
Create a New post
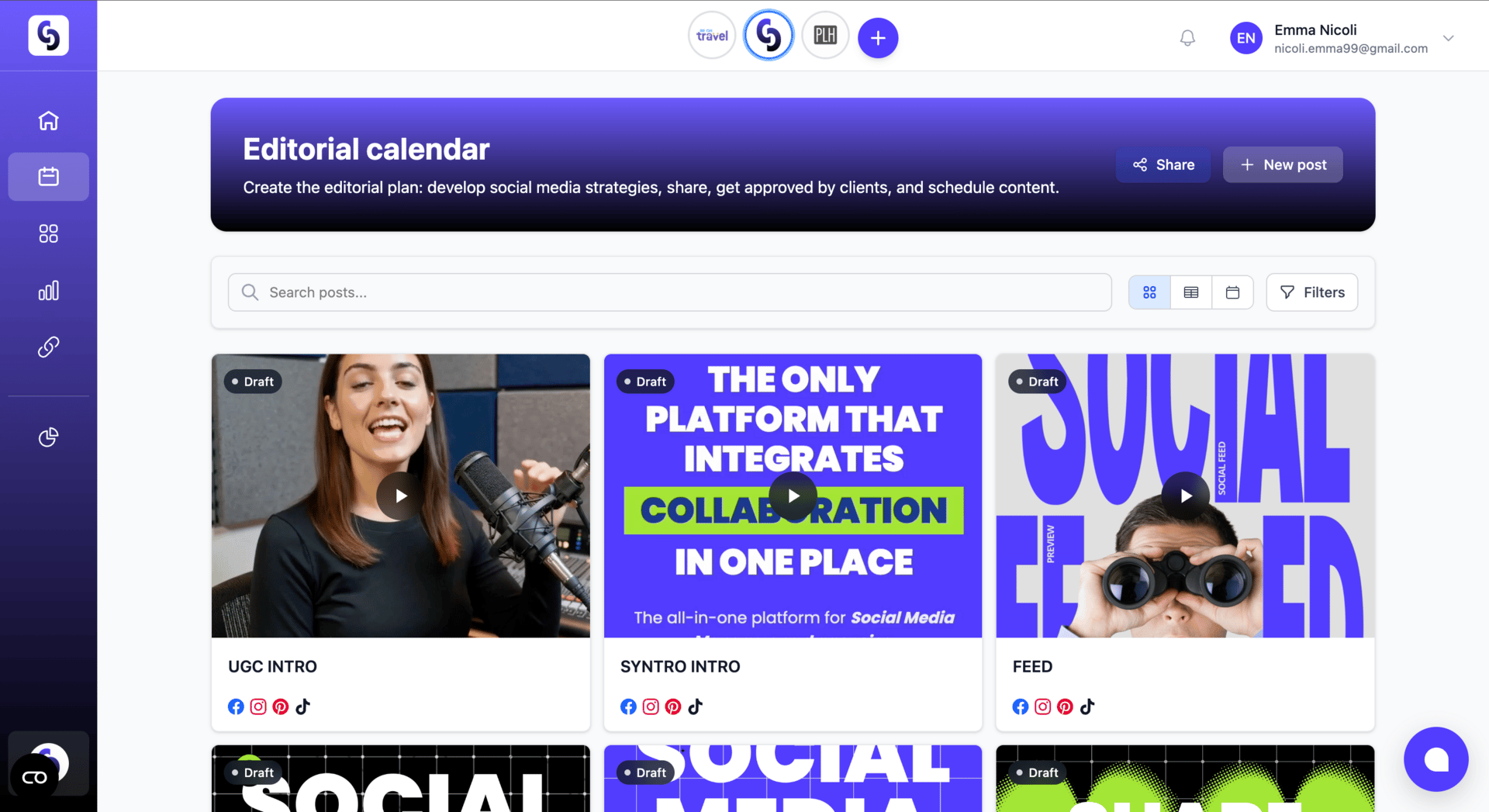(1283, 164)
